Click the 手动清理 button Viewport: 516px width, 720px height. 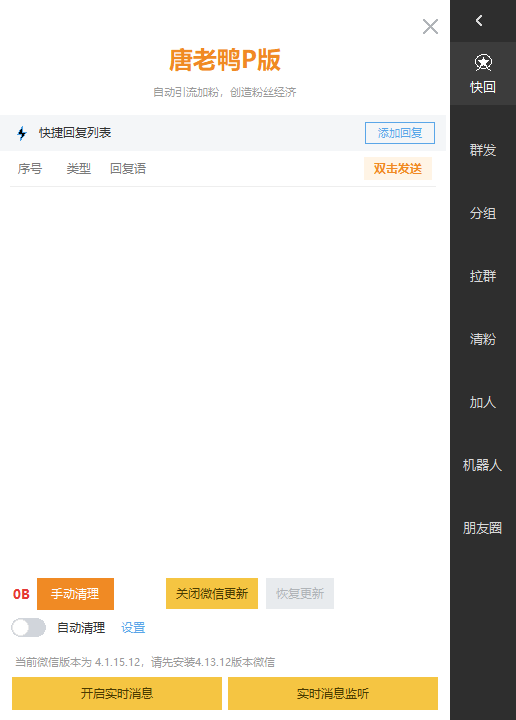coord(75,594)
